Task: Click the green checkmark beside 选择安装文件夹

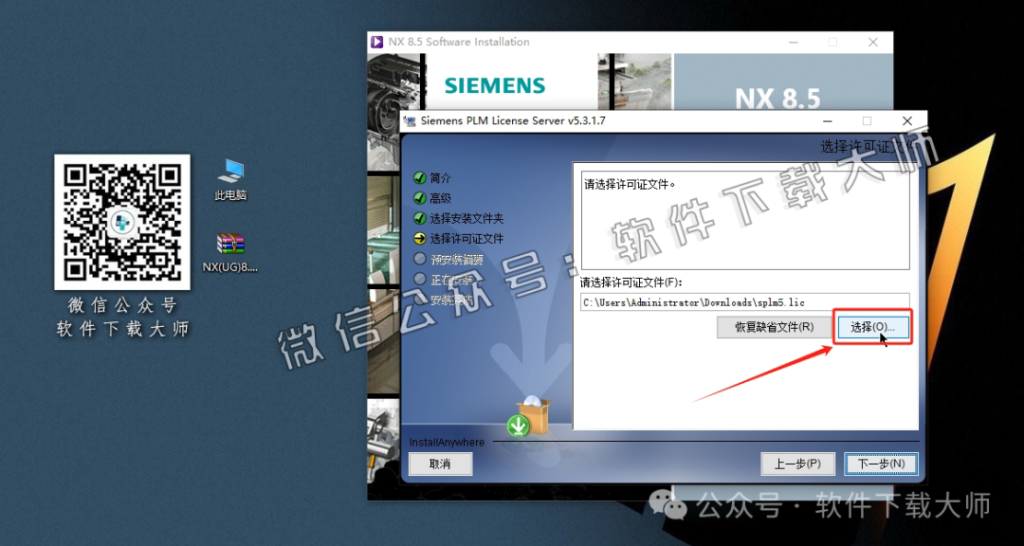Action: click(420, 219)
